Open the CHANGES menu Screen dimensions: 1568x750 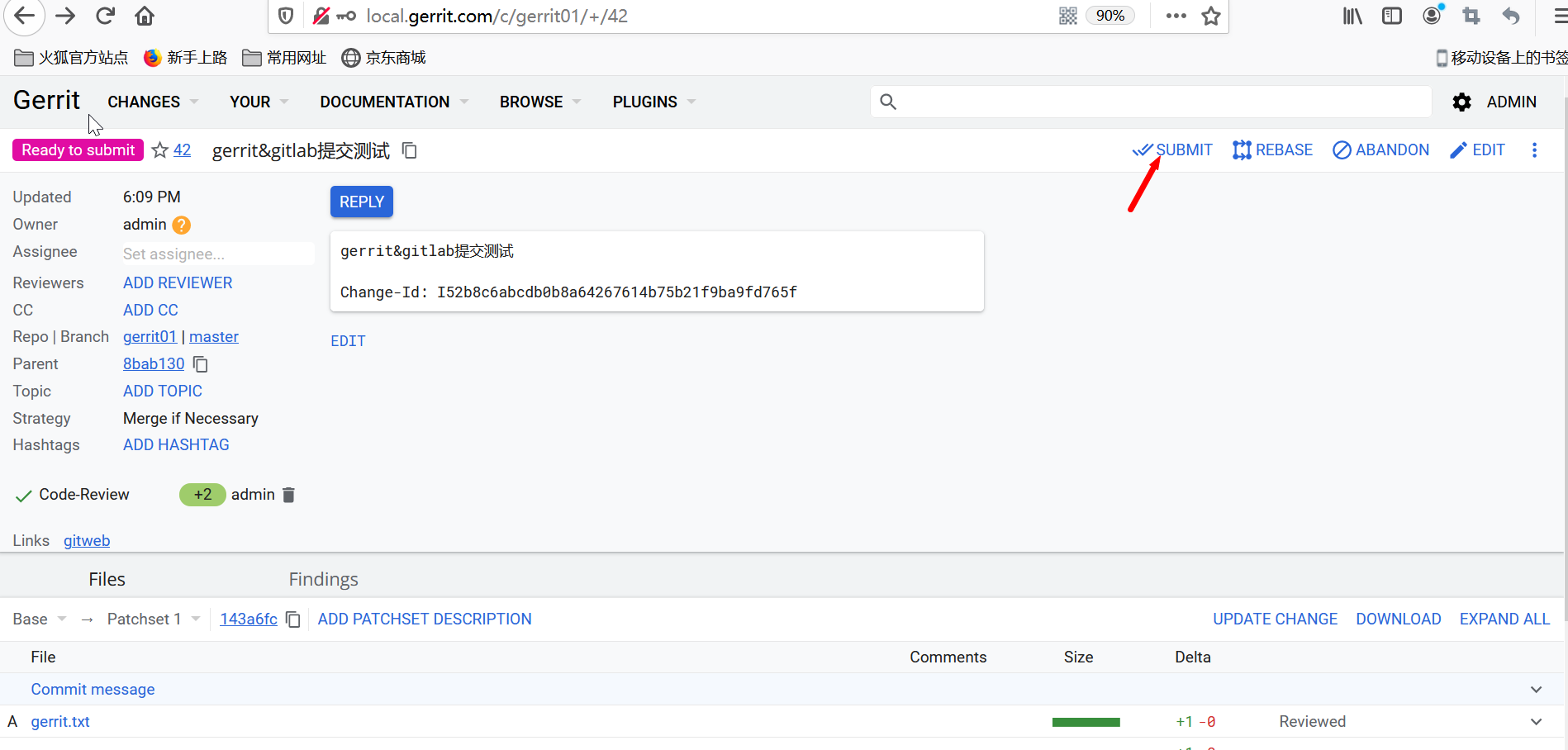153,102
